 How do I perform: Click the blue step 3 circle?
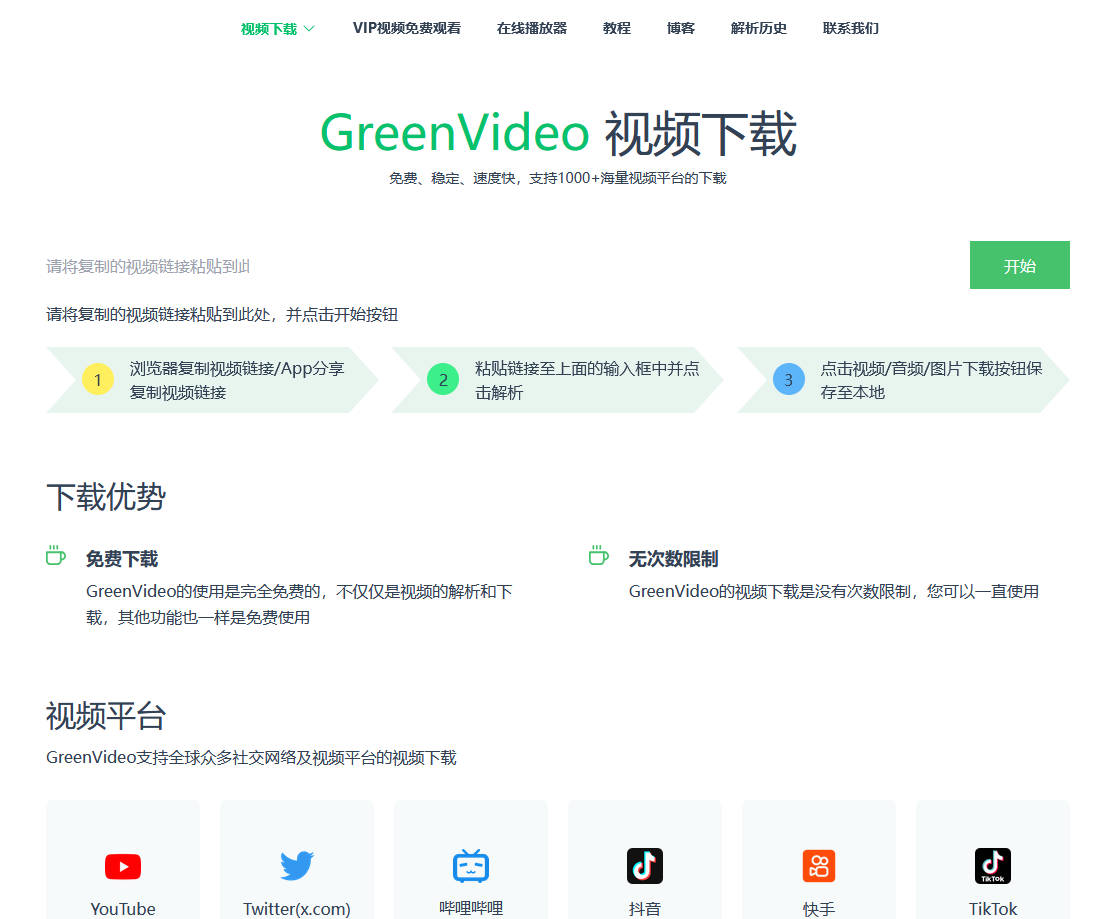pos(787,380)
